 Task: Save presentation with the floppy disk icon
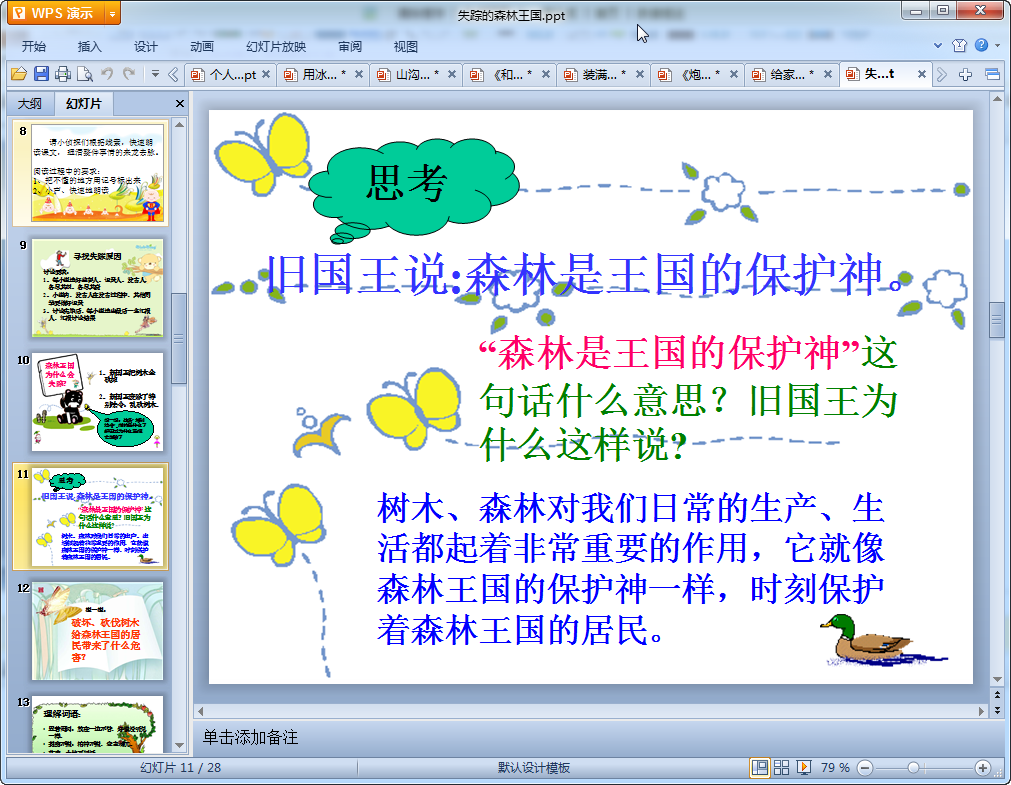tap(41, 74)
